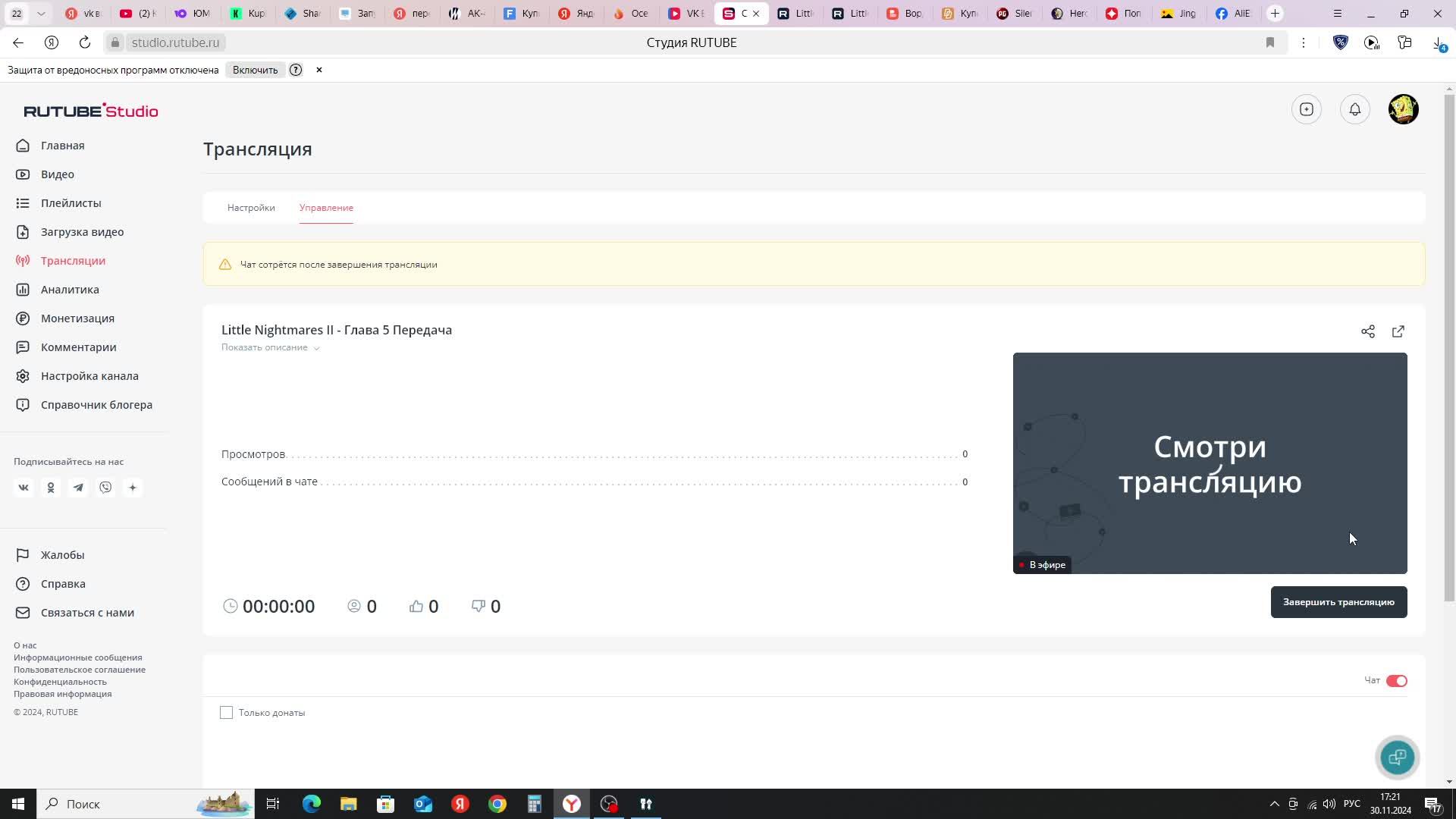
Task: Click the user profile avatar icon
Action: [x=1403, y=108]
